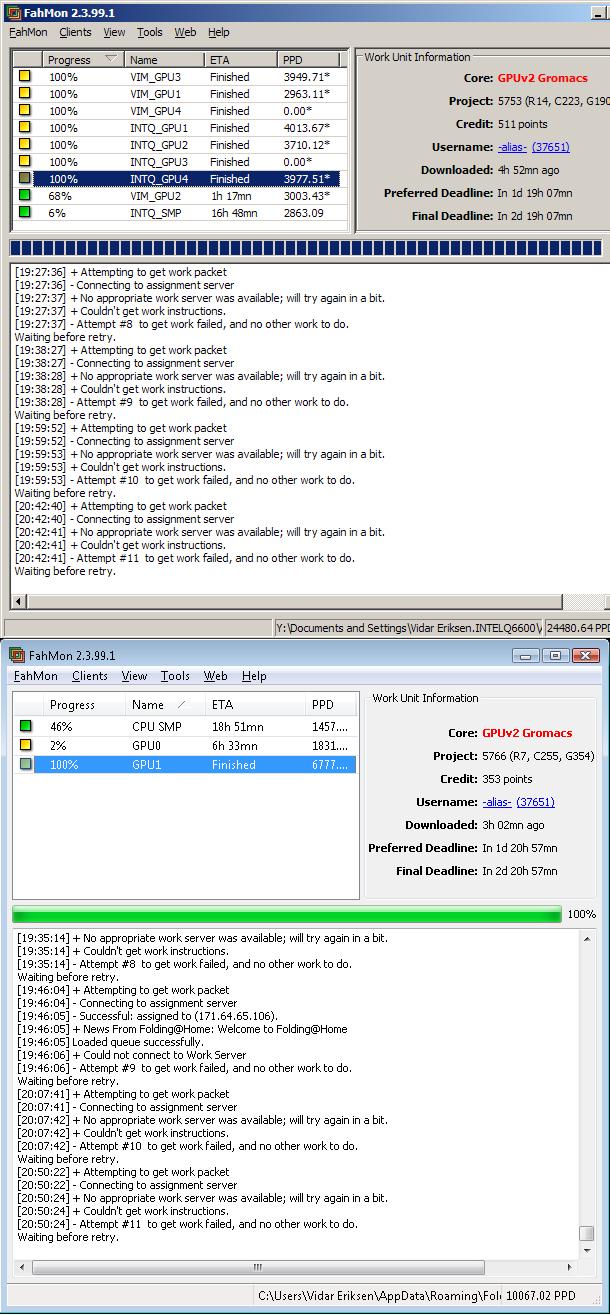Select INTQ_GPU1 client name
Image resolution: width=610 pixels, height=1315 pixels.
pyautogui.click(x=159, y=128)
